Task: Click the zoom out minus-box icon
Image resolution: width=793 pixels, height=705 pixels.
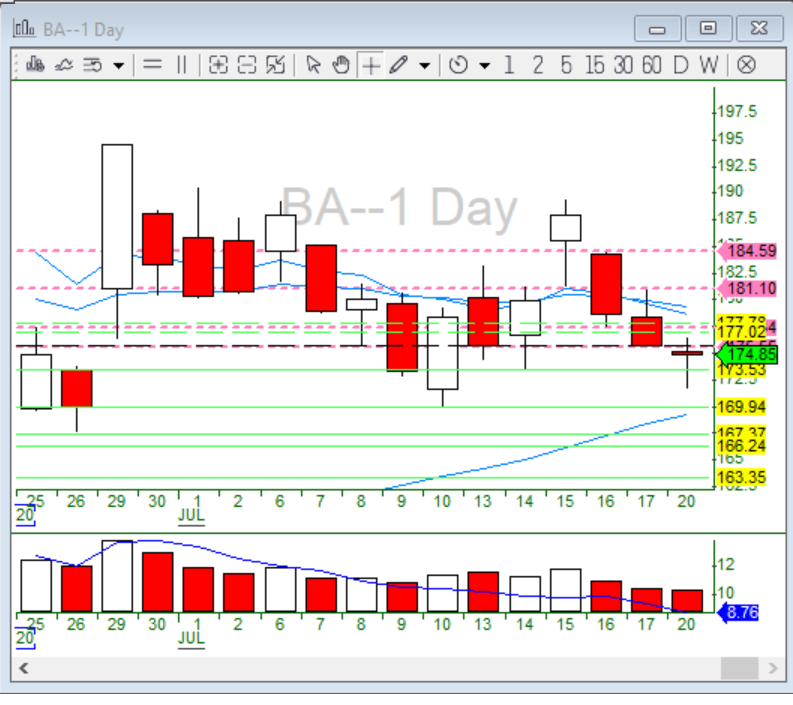Action: 246,65
